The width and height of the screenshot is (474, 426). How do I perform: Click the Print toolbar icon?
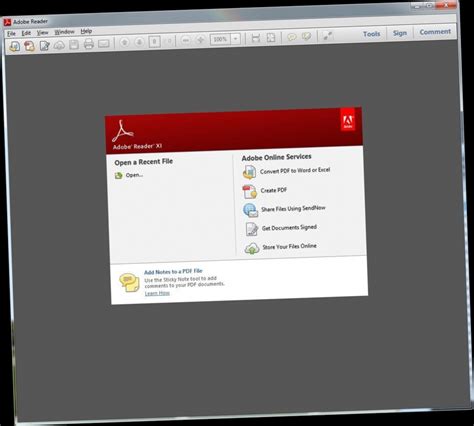pyautogui.click(x=89, y=44)
